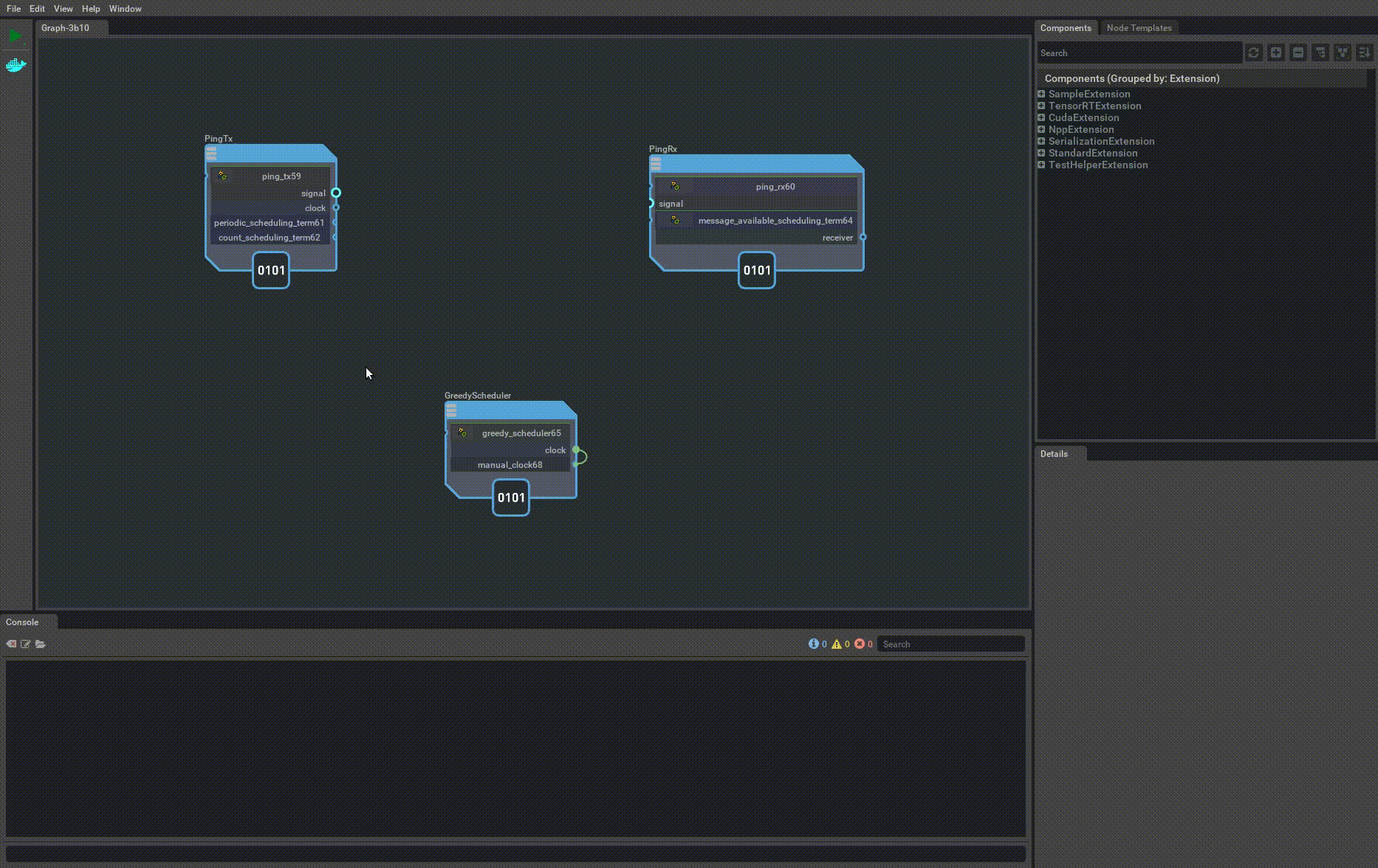Image resolution: width=1378 pixels, height=868 pixels.
Task: Open a log file from the console toolbar
Action: (x=41, y=644)
